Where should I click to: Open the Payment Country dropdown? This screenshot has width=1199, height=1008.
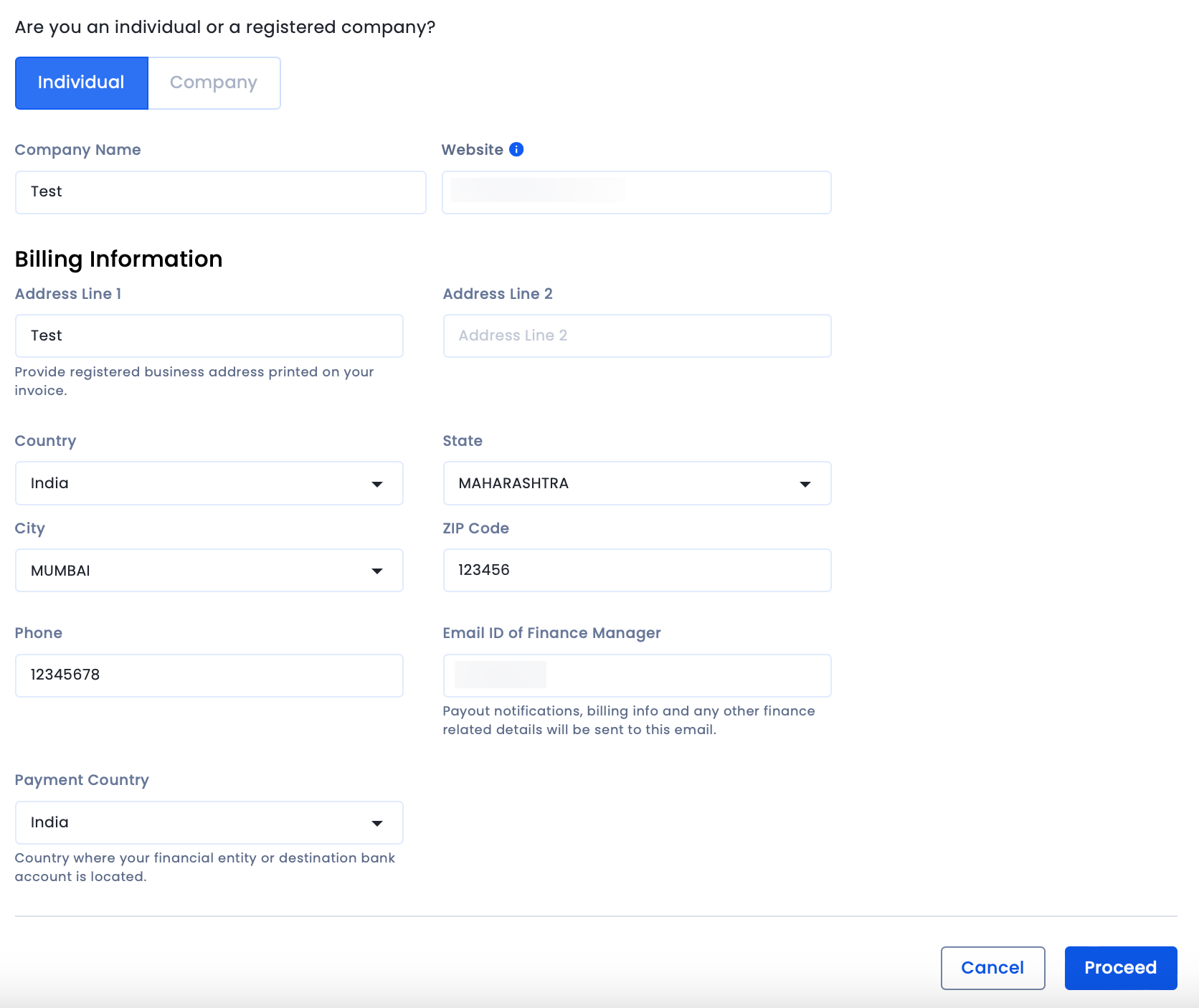pyautogui.click(x=209, y=822)
